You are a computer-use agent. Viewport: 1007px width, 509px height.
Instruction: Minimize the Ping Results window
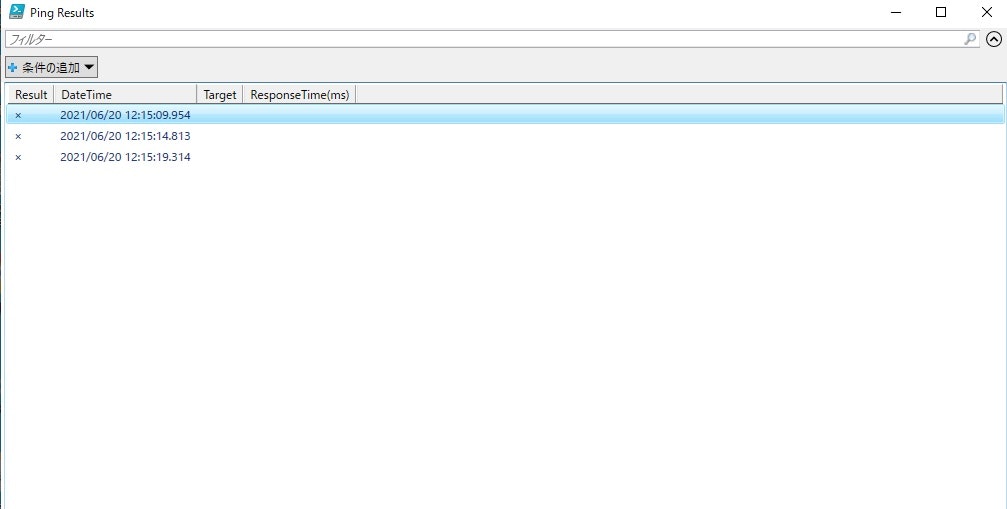pos(895,12)
